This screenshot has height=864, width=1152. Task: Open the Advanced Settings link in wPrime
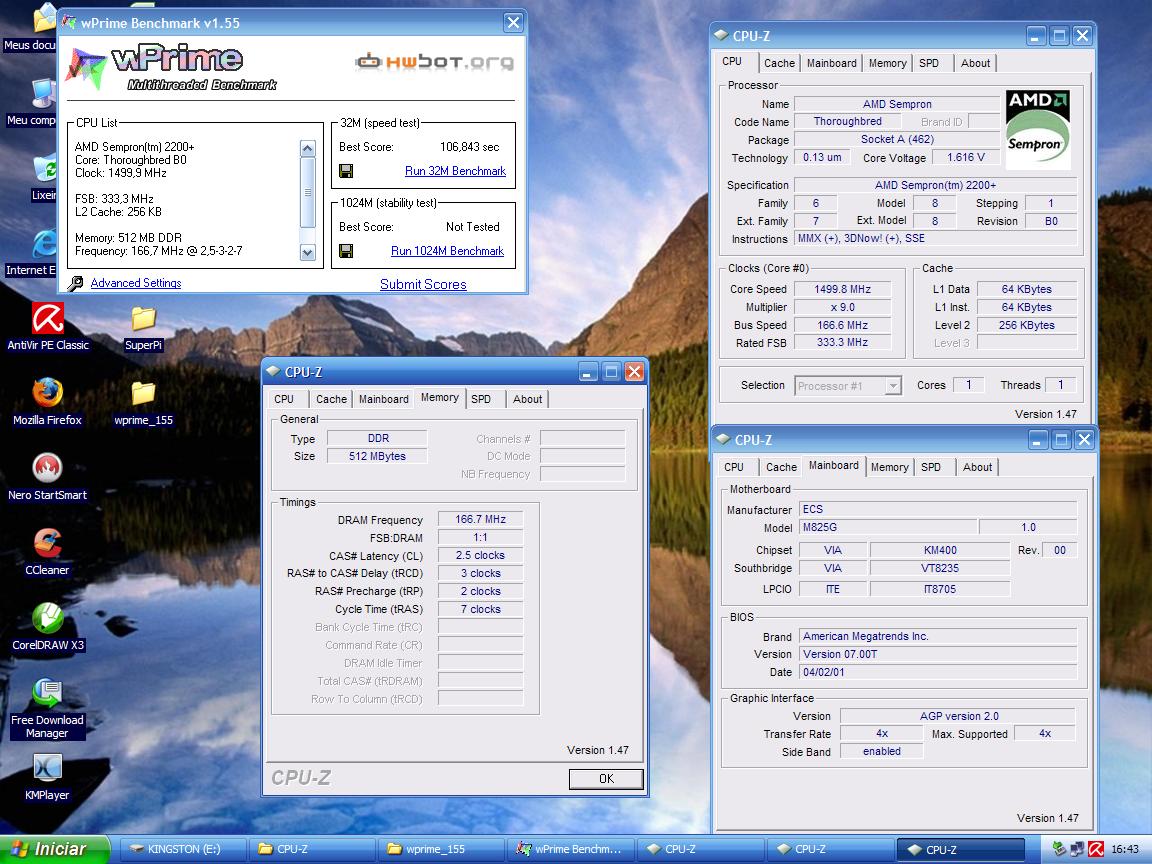point(136,284)
